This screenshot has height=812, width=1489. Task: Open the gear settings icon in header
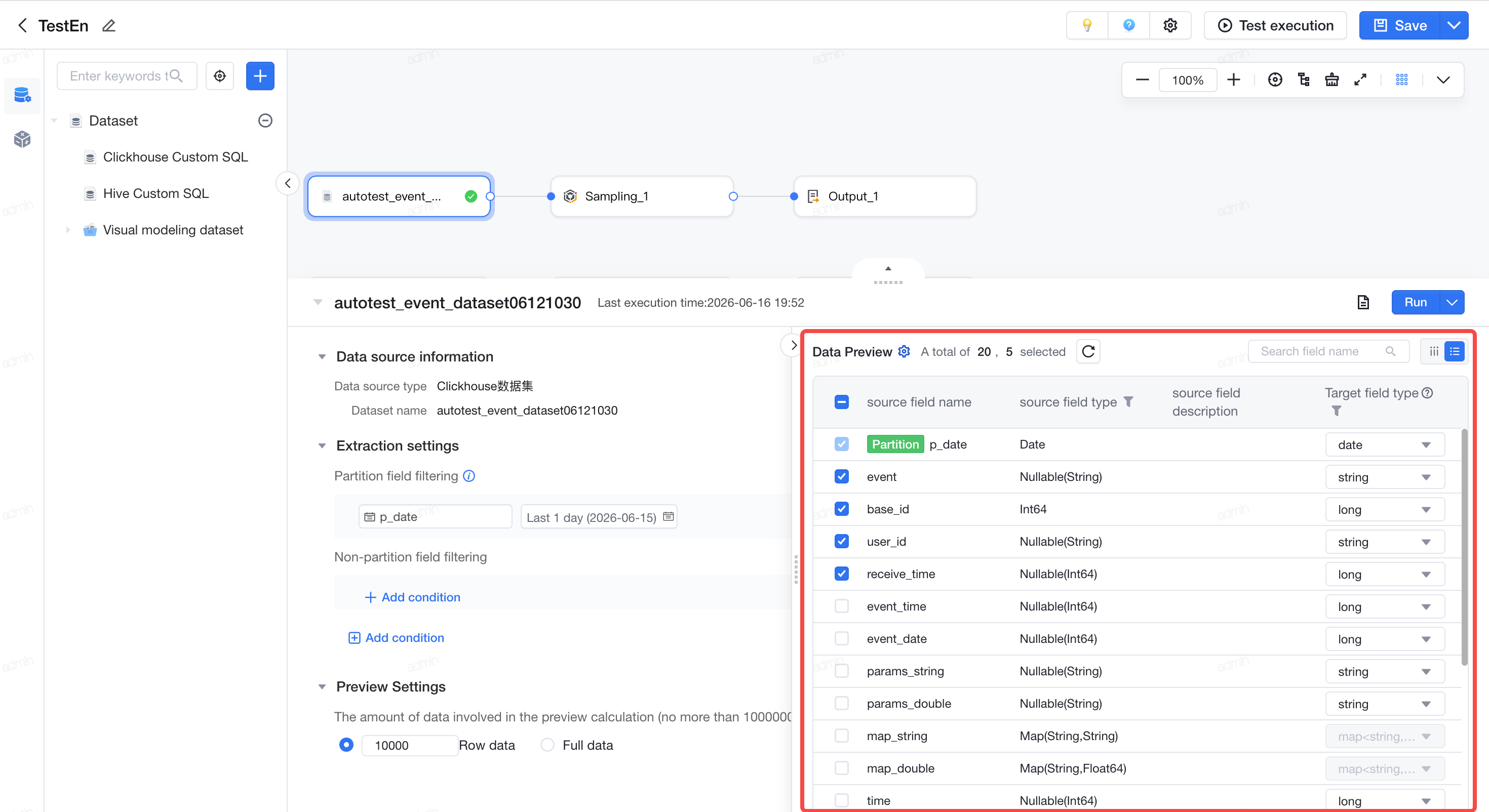[x=1170, y=25]
